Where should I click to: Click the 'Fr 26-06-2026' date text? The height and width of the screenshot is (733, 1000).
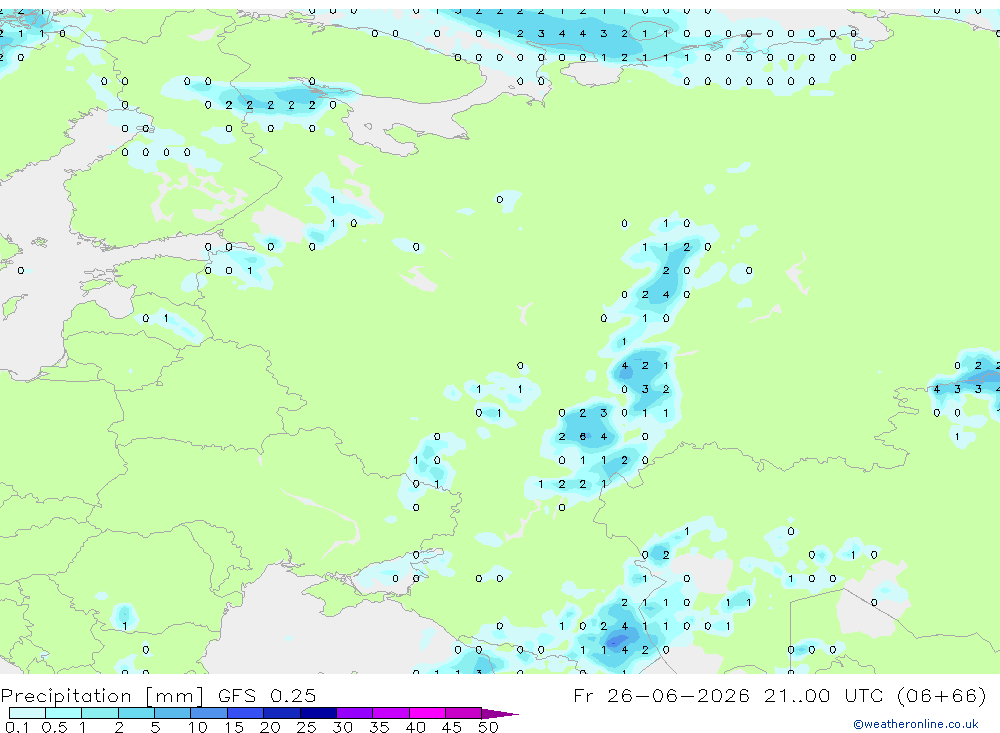[x=661, y=695]
